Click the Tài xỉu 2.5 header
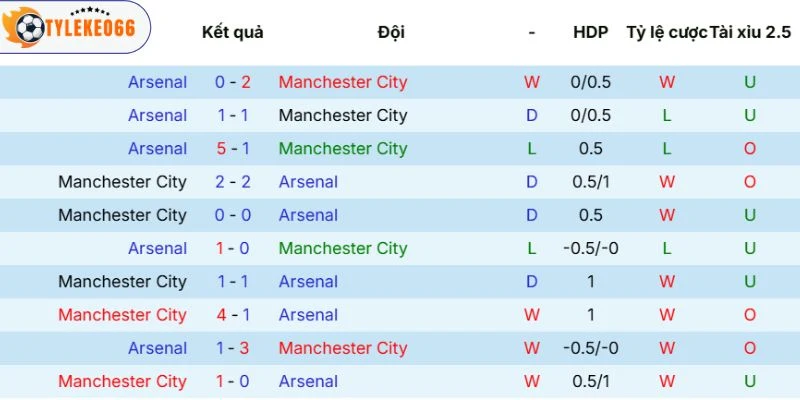800x400 pixels. (750, 32)
